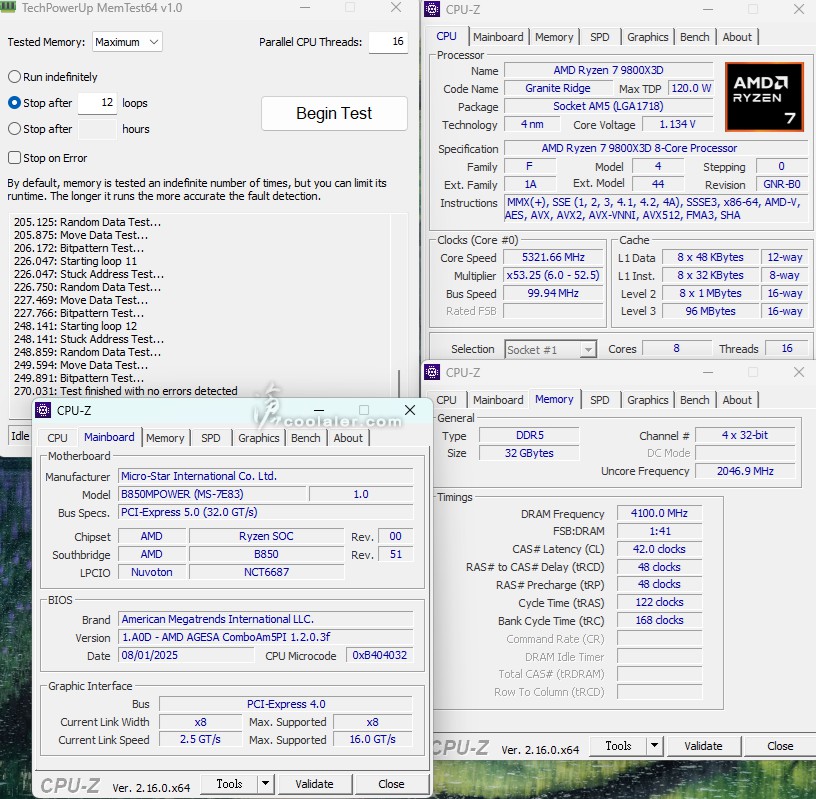Image resolution: width=816 pixels, height=799 pixels.
Task: Switch to CPU tab in Mainboard CPU-Z window
Action: [x=57, y=438]
